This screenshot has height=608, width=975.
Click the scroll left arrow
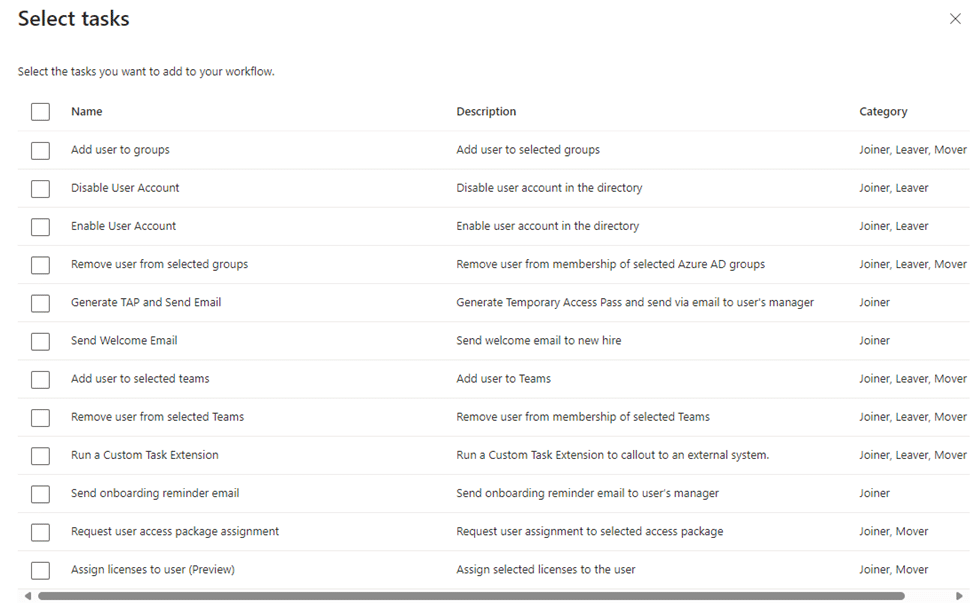tap(28, 596)
